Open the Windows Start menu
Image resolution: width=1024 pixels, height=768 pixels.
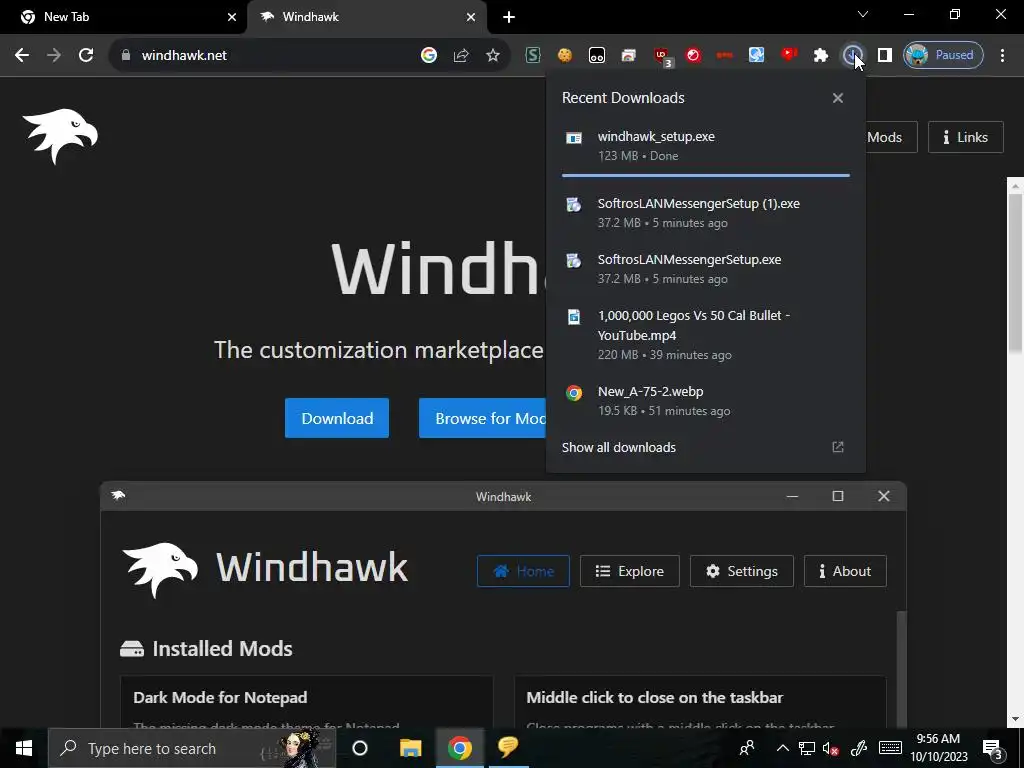pos(24,748)
